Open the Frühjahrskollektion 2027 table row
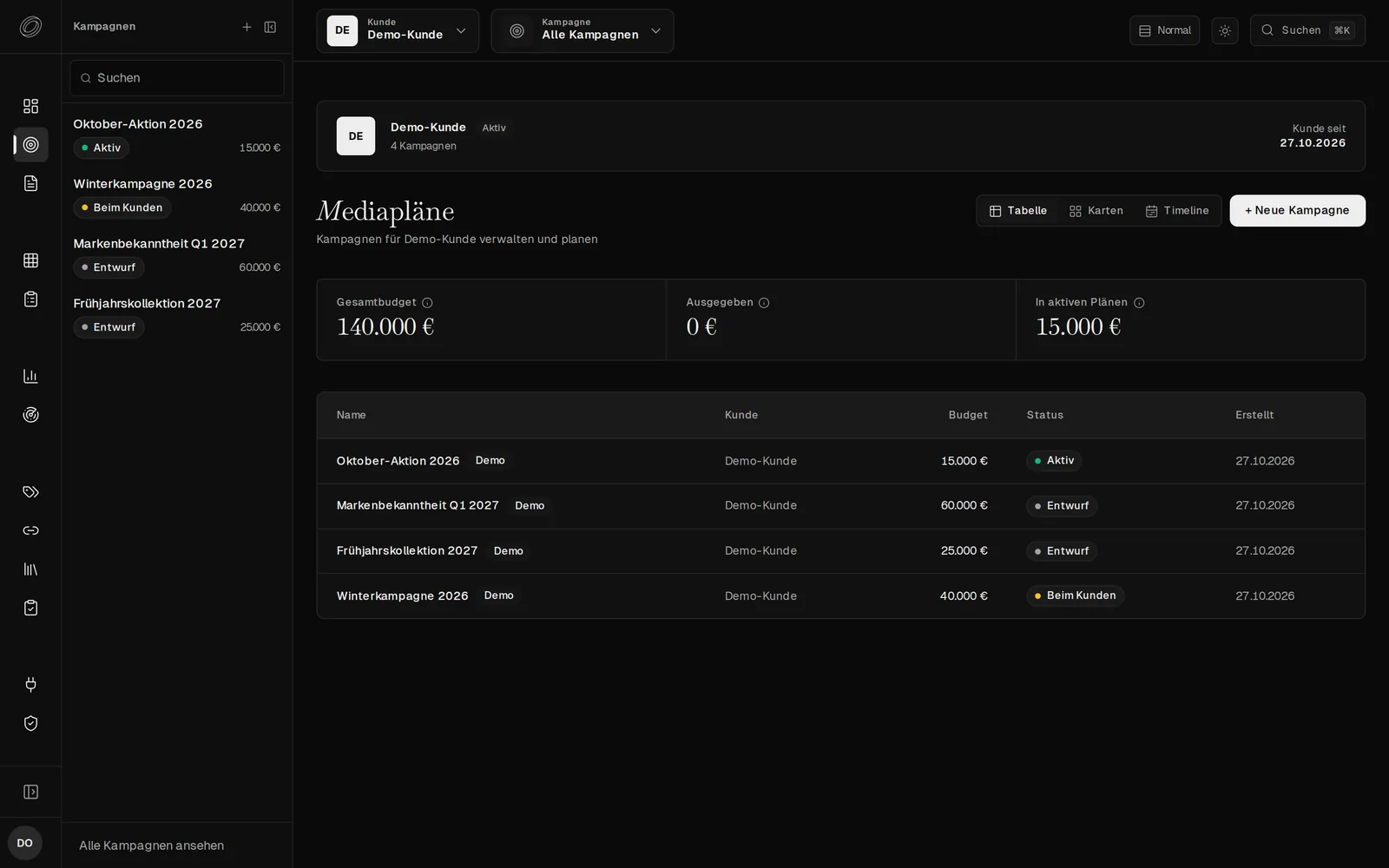The height and width of the screenshot is (868, 1389). 840,551
